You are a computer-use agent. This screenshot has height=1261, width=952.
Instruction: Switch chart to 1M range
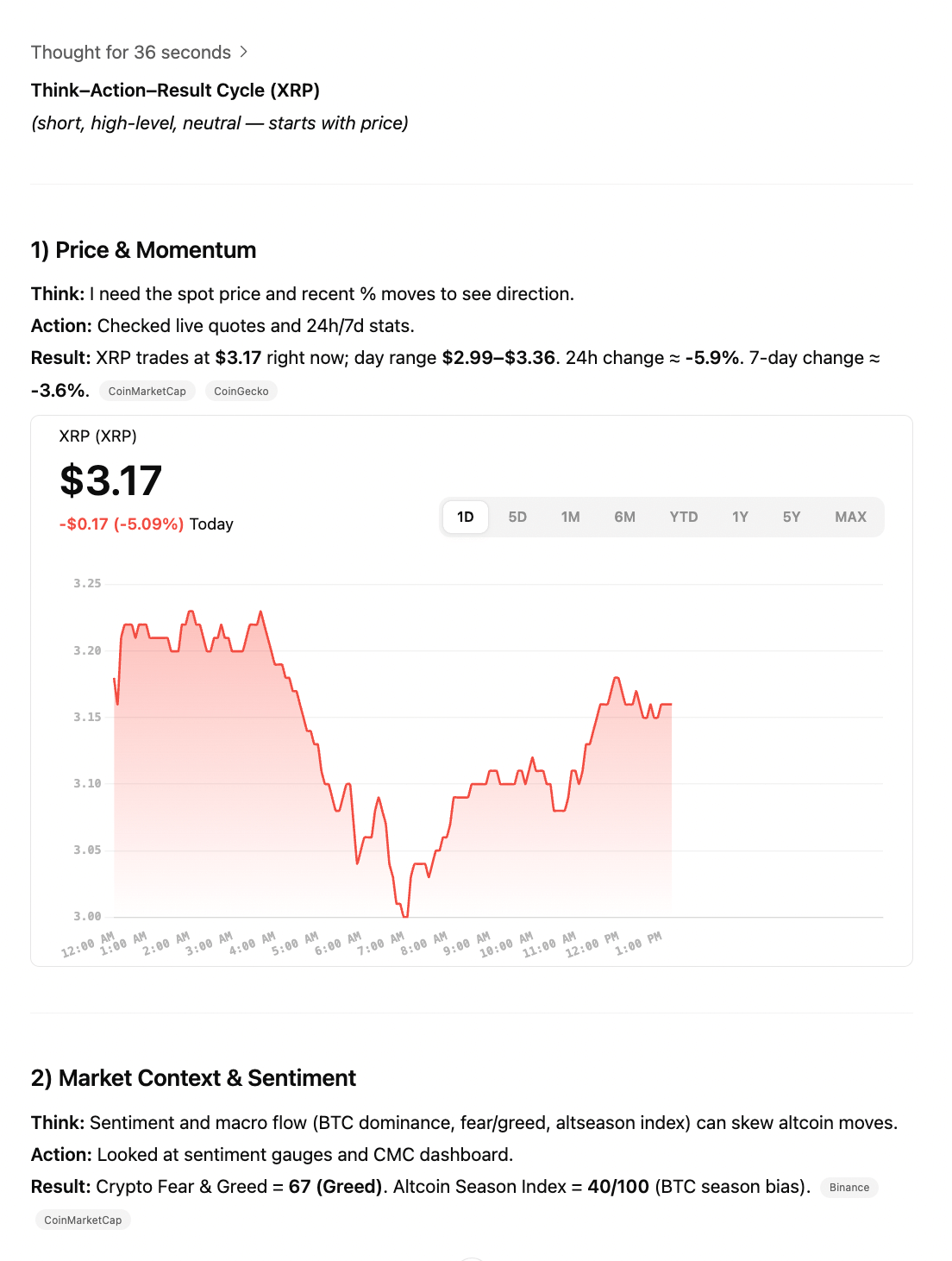[571, 517]
